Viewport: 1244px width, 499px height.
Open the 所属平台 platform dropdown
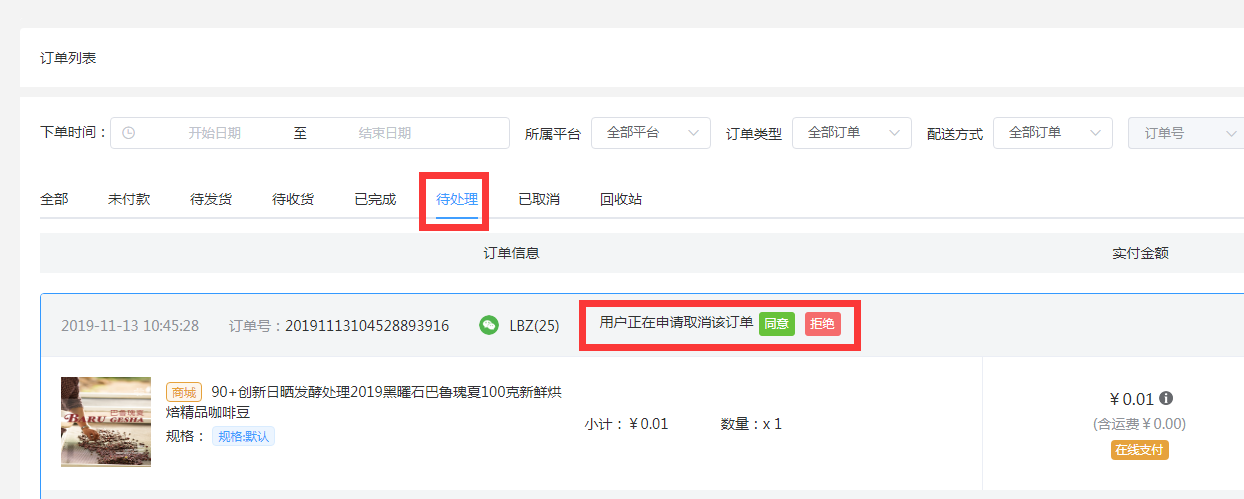651,133
